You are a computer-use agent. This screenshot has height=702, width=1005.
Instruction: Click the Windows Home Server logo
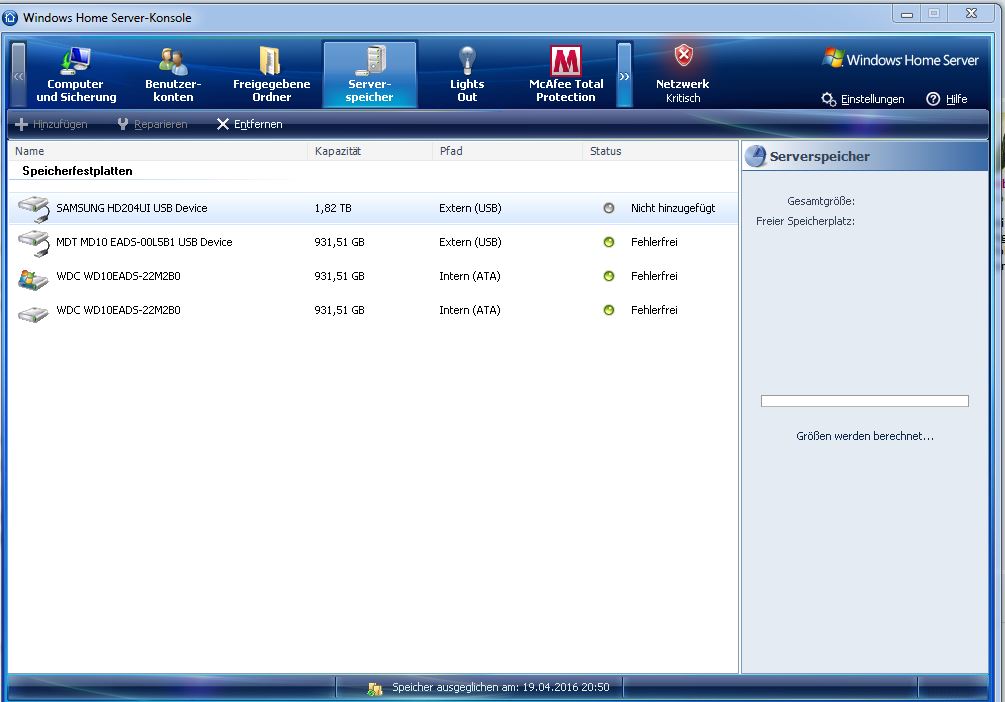[x=901, y=59]
